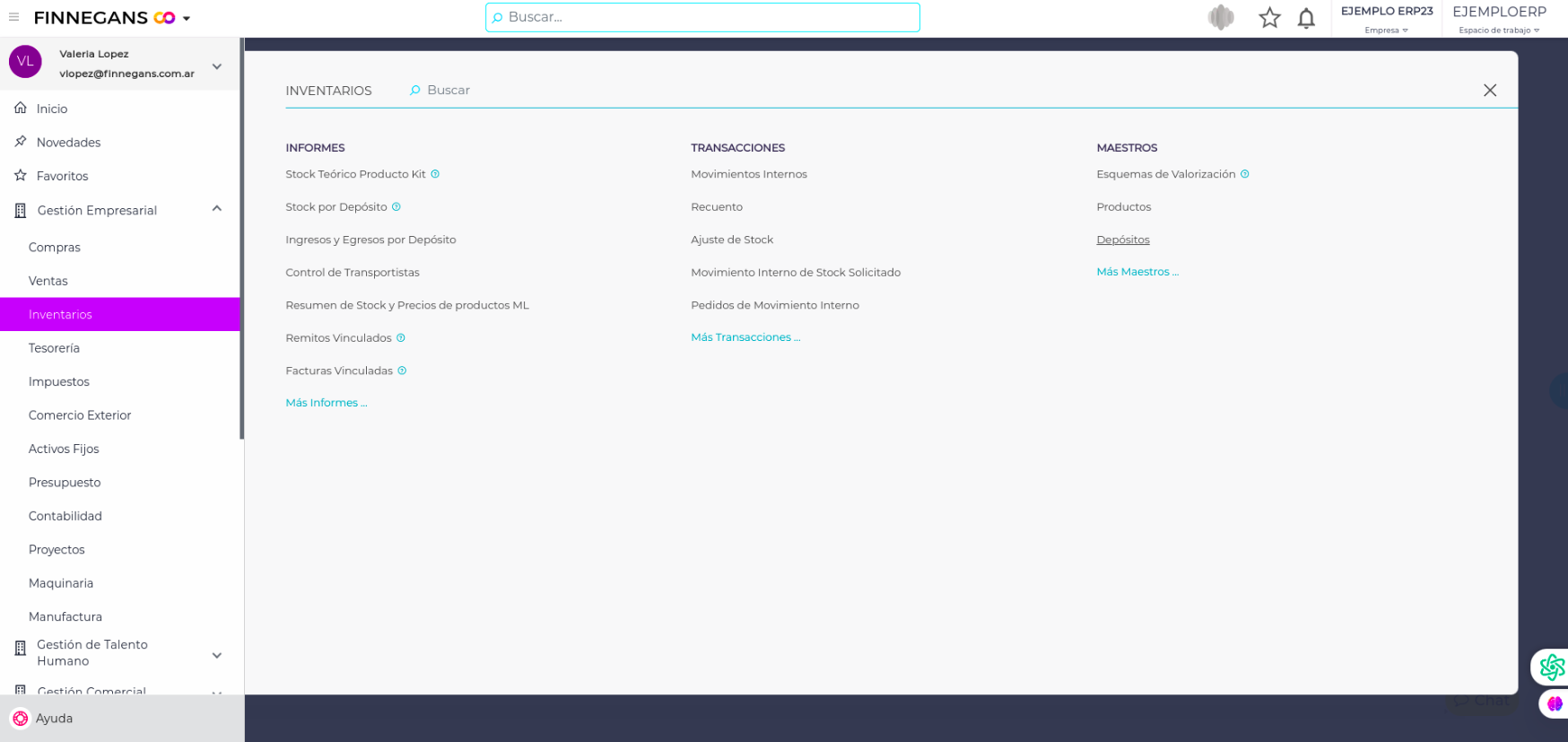This screenshot has width=1568, height=742.
Task: Click the info icon beside Remitos Vinculados
Action: click(x=401, y=338)
